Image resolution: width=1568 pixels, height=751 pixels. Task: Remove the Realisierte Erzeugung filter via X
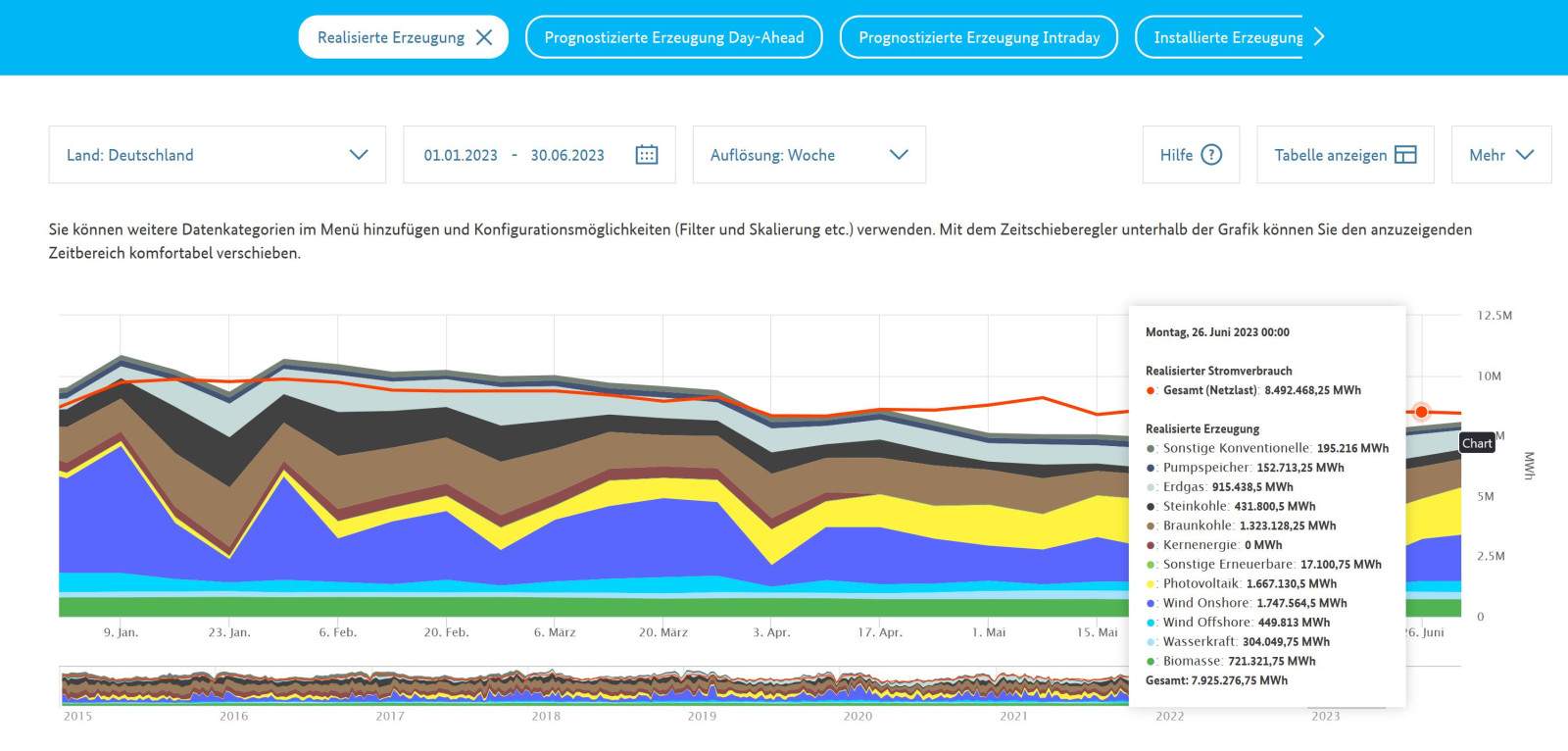coord(484,37)
